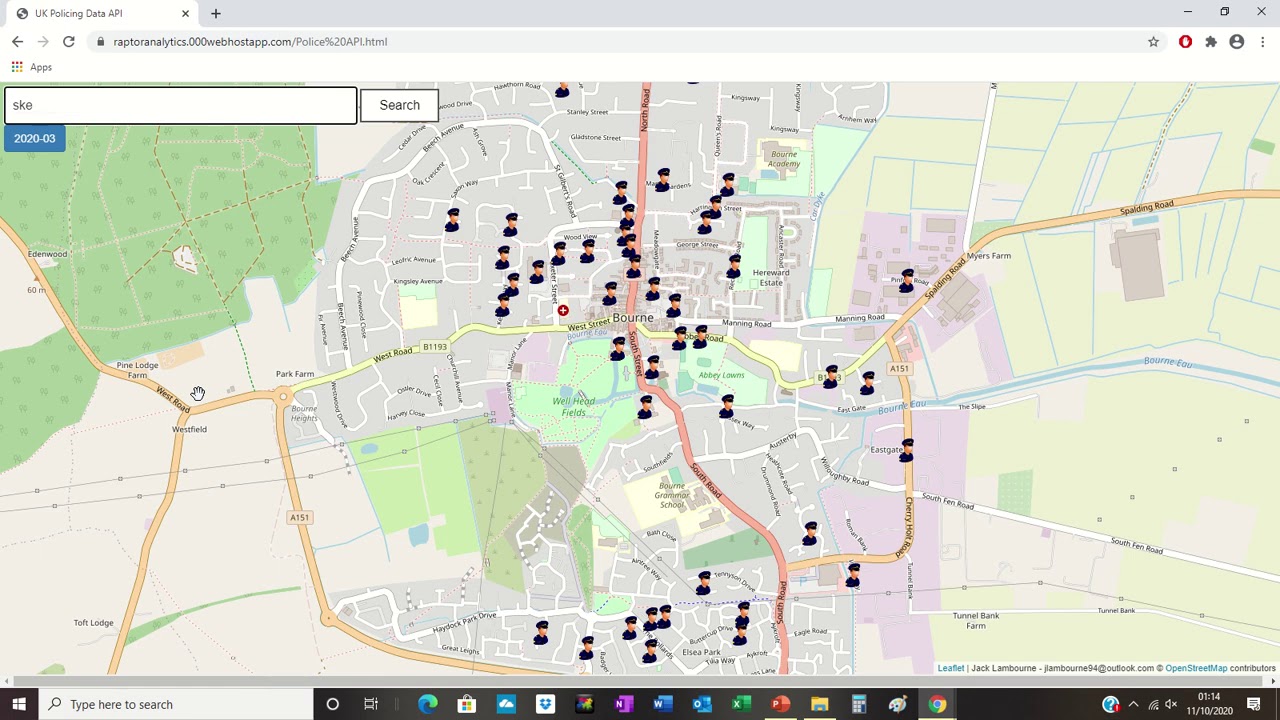Click the page's horizontal scrollbar right arrow

click(x=1273, y=682)
